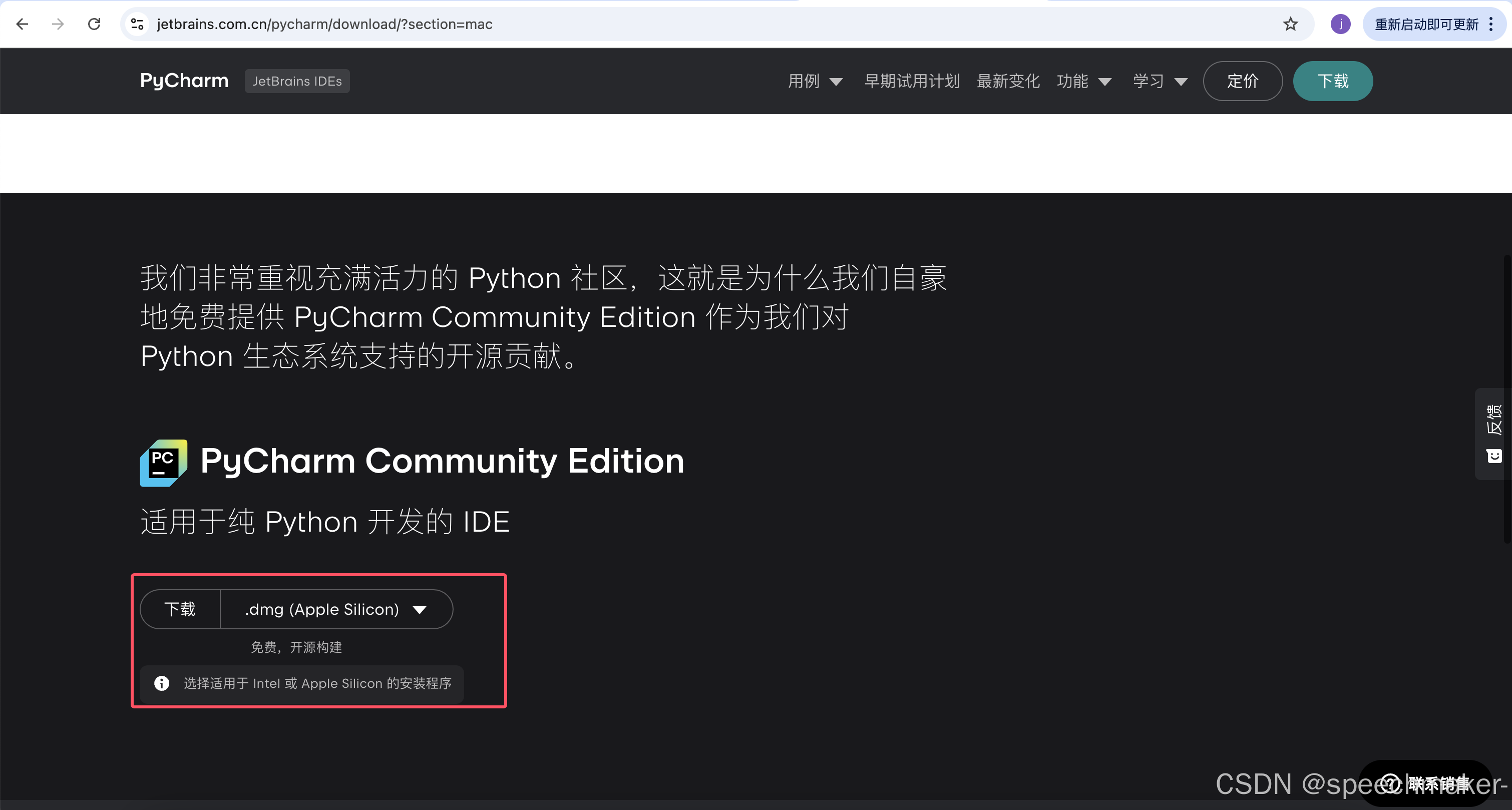Reload the page with refresh icon
Viewport: 1512px width, 810px height.
click(94, 24)
